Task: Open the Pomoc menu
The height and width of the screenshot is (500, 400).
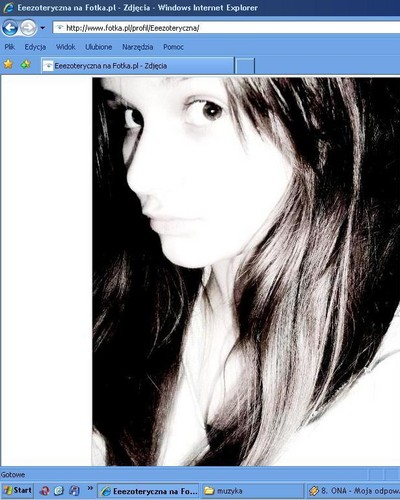Action: (x=173, y=47)
